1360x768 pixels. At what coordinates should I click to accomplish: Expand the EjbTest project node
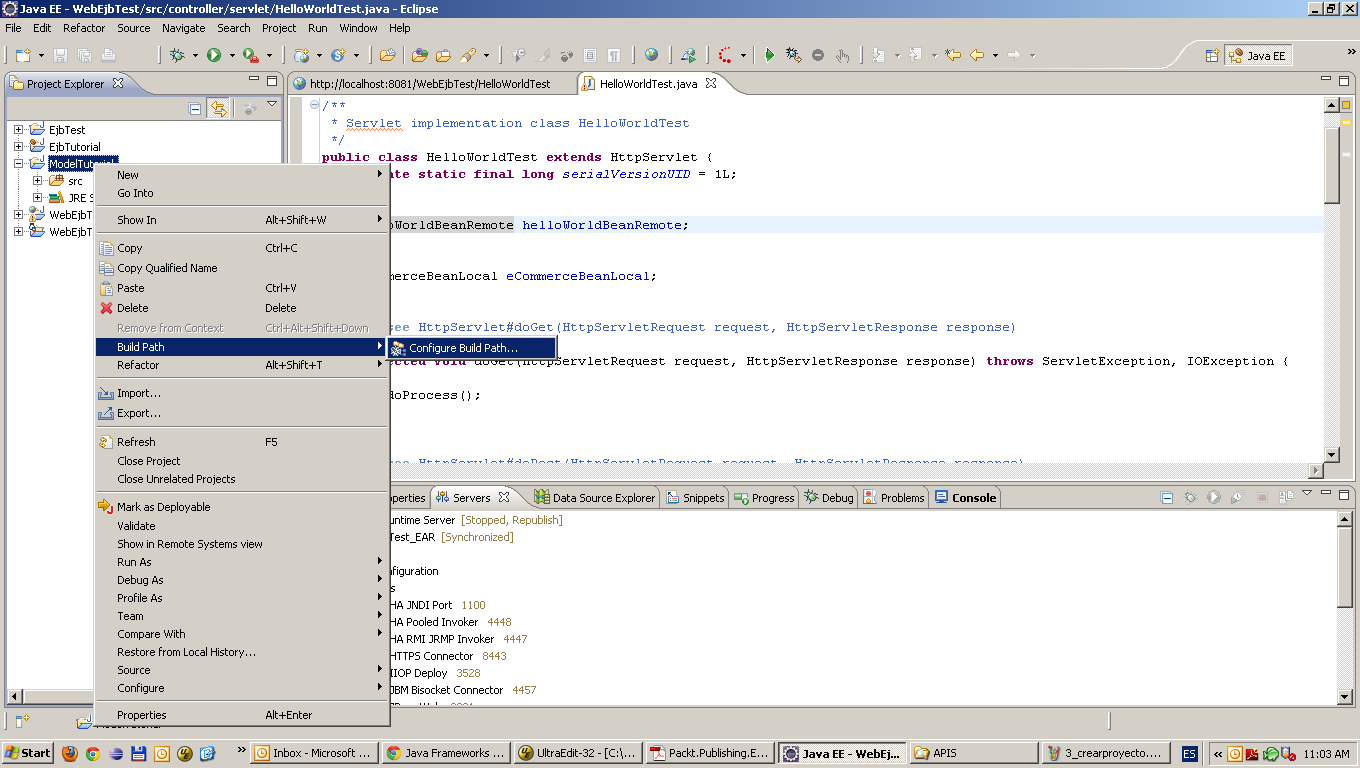[17, 129]
